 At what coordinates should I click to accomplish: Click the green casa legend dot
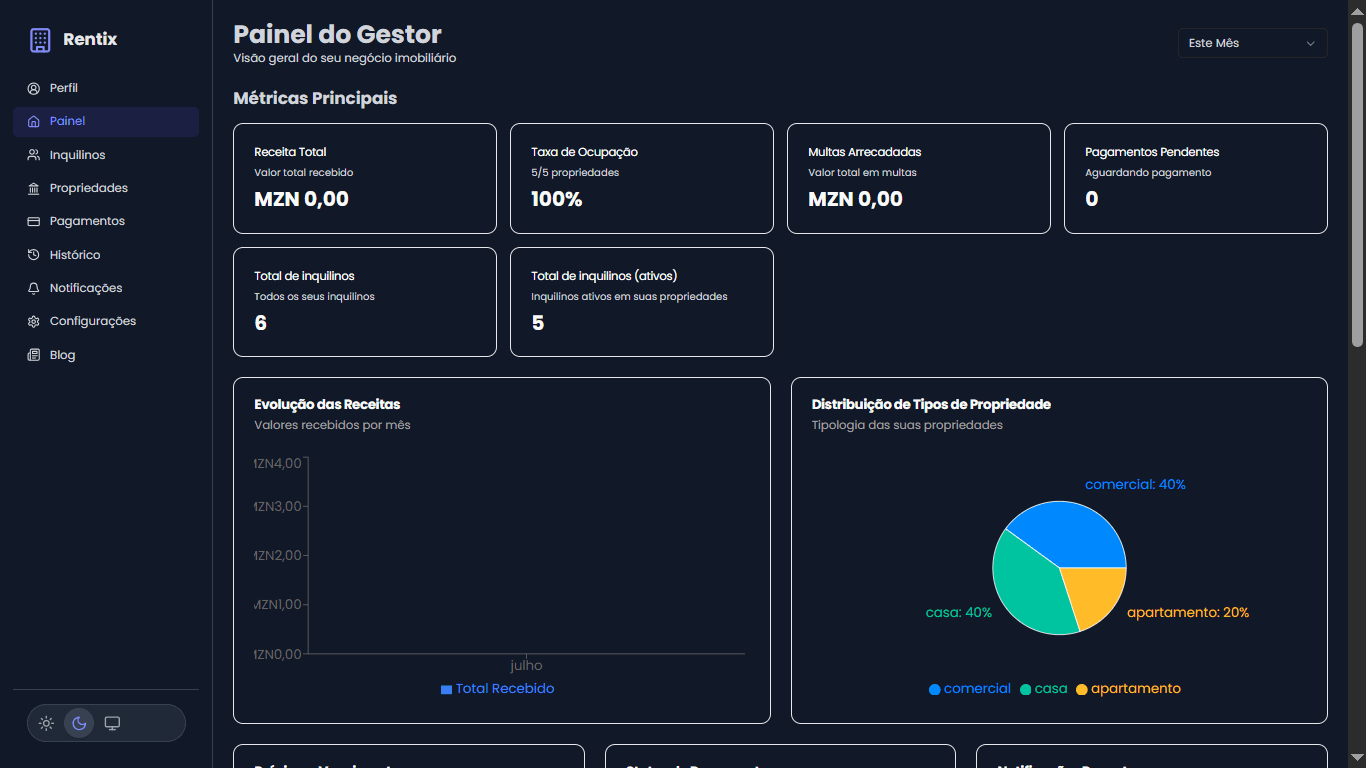click(x=1025, y=689)
